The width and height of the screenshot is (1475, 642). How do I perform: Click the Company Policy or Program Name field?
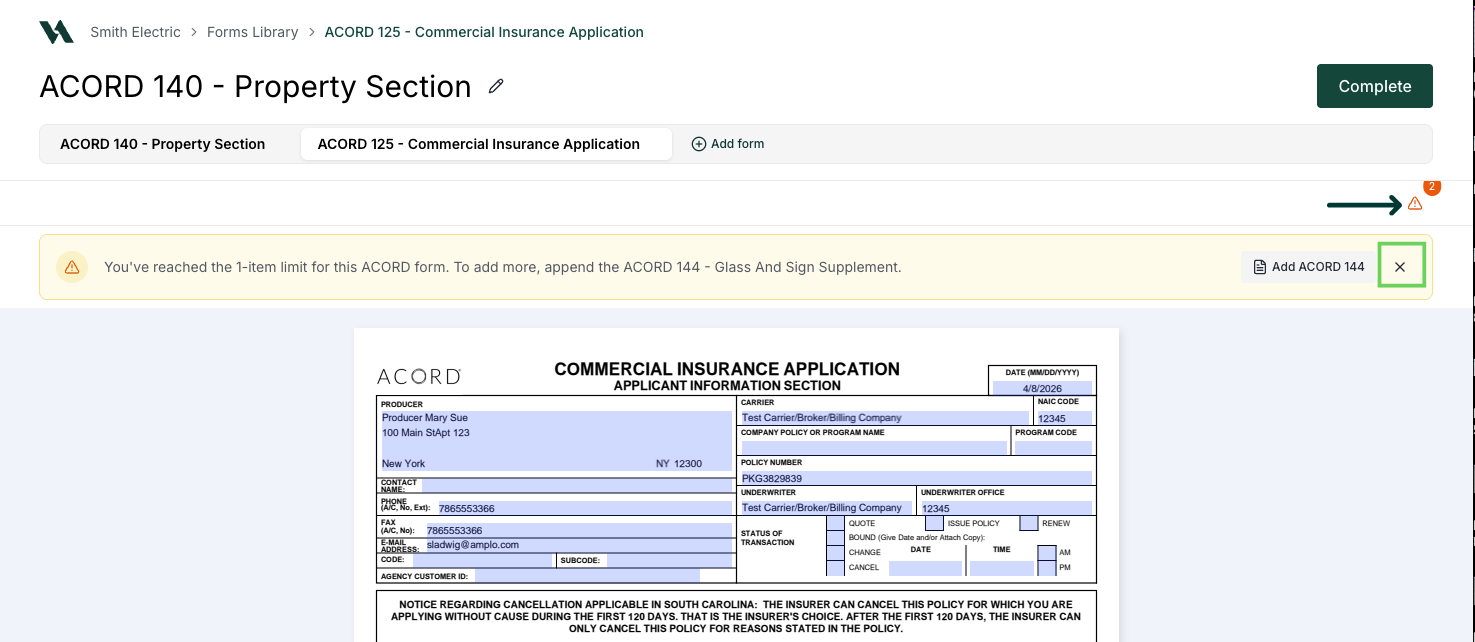[873, 448]
